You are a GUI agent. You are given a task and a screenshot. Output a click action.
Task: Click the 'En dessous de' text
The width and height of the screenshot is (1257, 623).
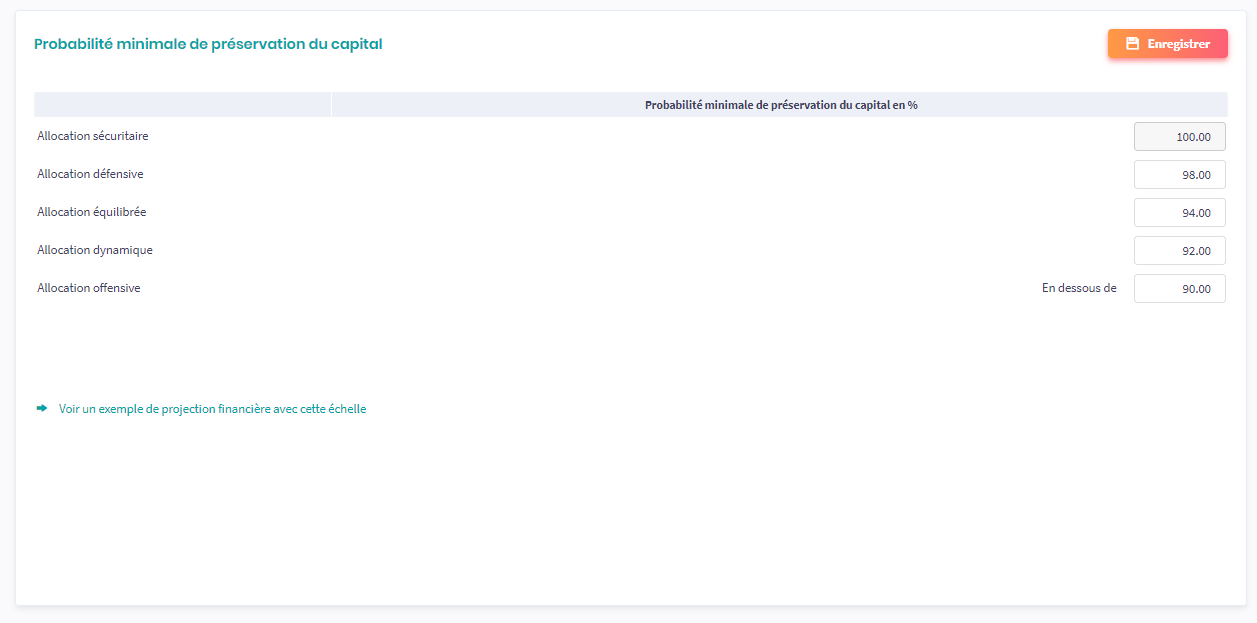tap(1078, 288)
